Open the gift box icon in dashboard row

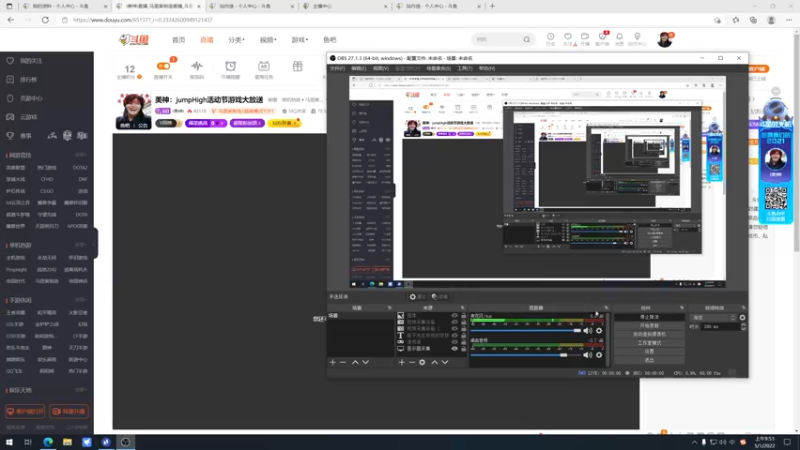coord(297,66)
